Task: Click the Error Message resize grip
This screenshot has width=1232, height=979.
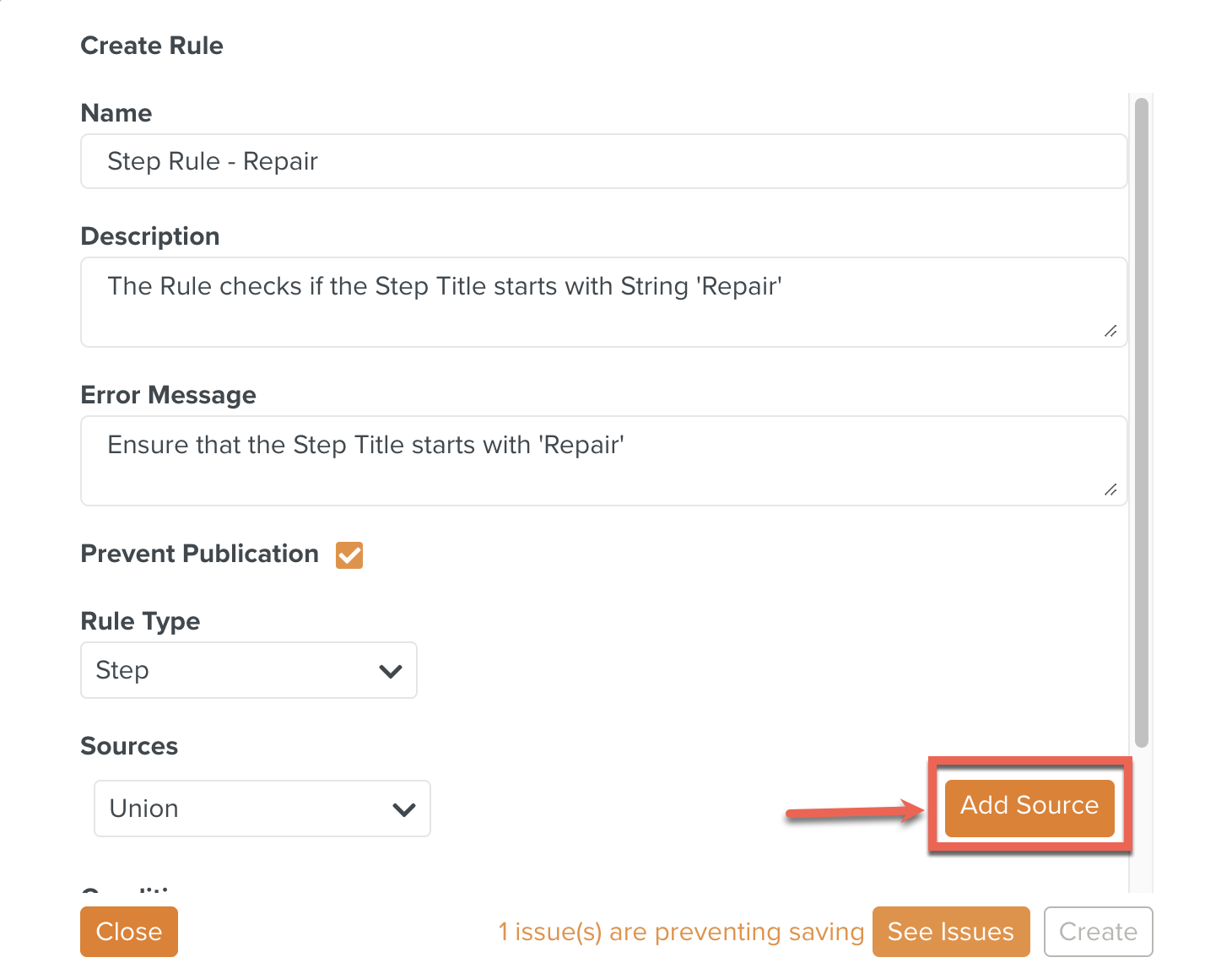Action: coord(1110,489)
